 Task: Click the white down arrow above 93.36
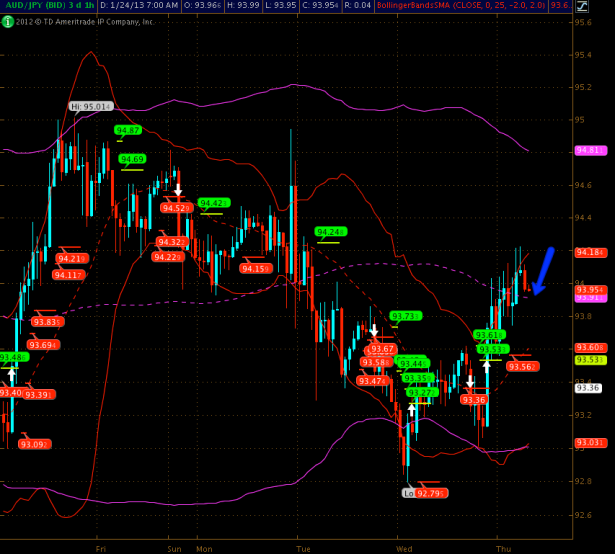(470, 381)
